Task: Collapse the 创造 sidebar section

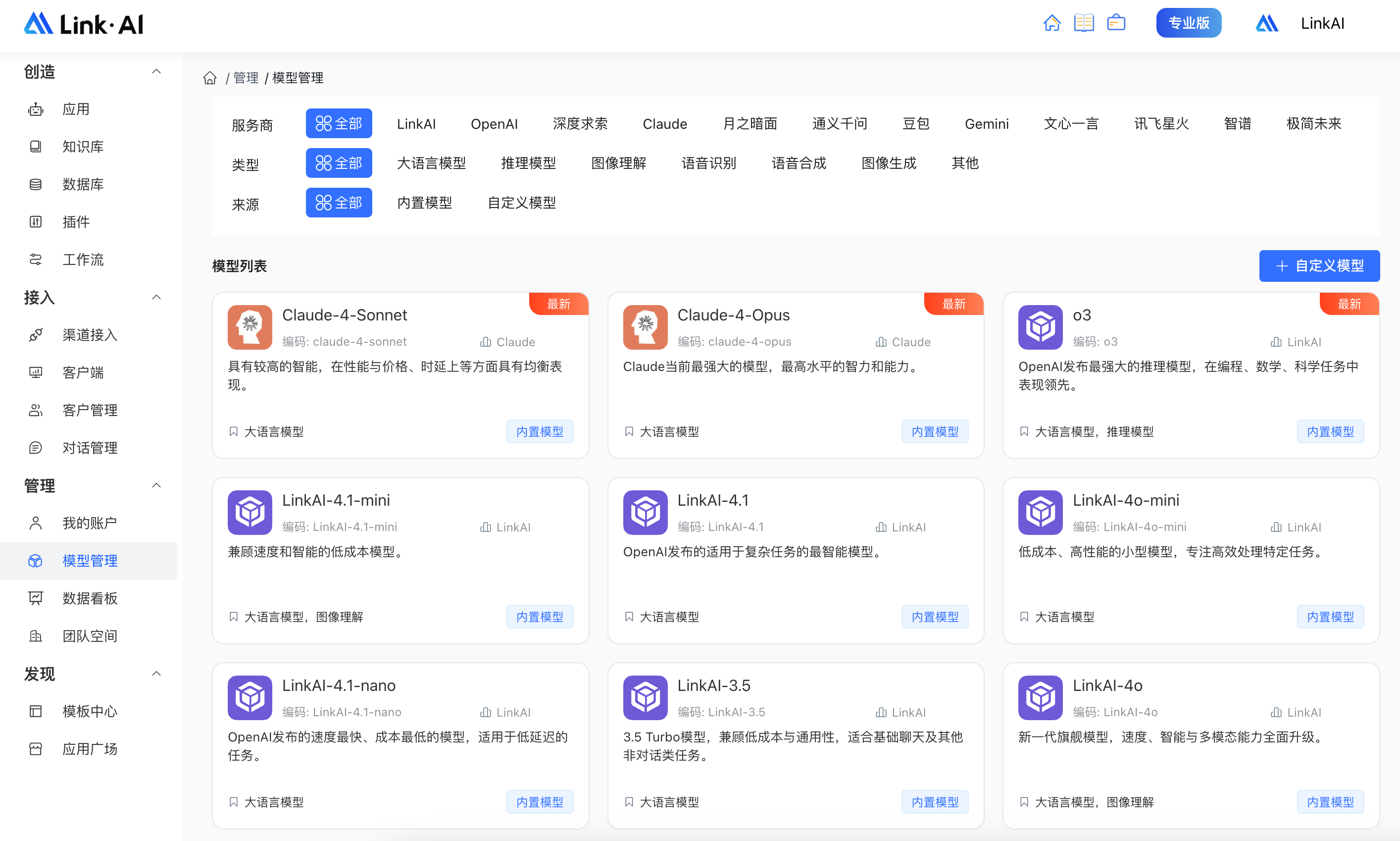Action: pos(157,71)
